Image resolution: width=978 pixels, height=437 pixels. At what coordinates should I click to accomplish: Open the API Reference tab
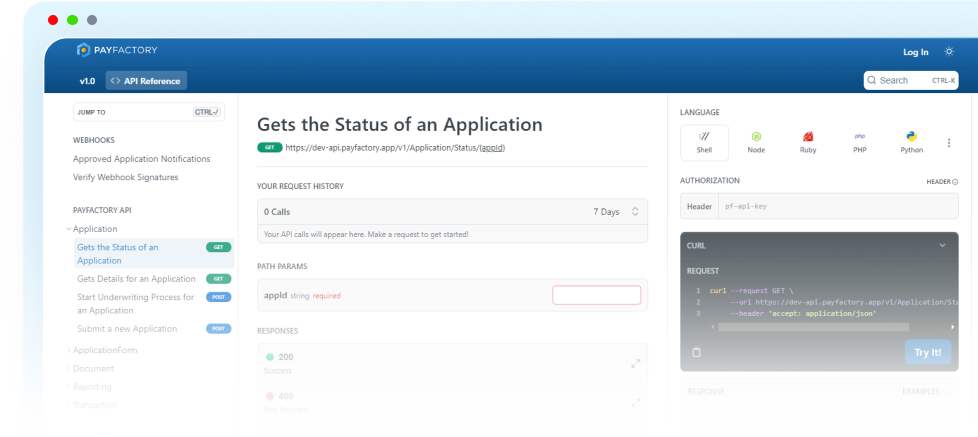coord(147,81)
